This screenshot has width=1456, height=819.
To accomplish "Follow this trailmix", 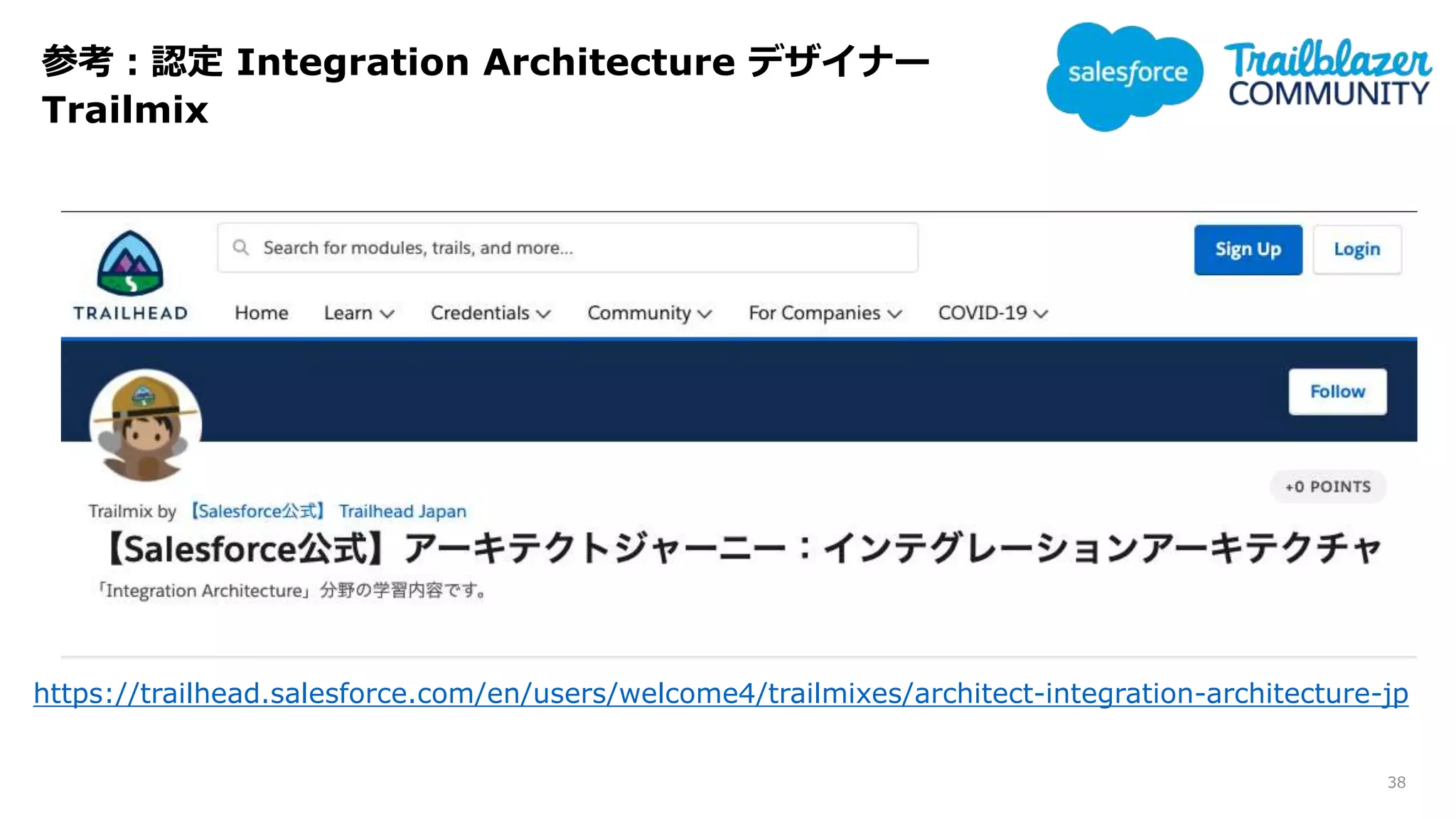I will tap(1337, 392).
